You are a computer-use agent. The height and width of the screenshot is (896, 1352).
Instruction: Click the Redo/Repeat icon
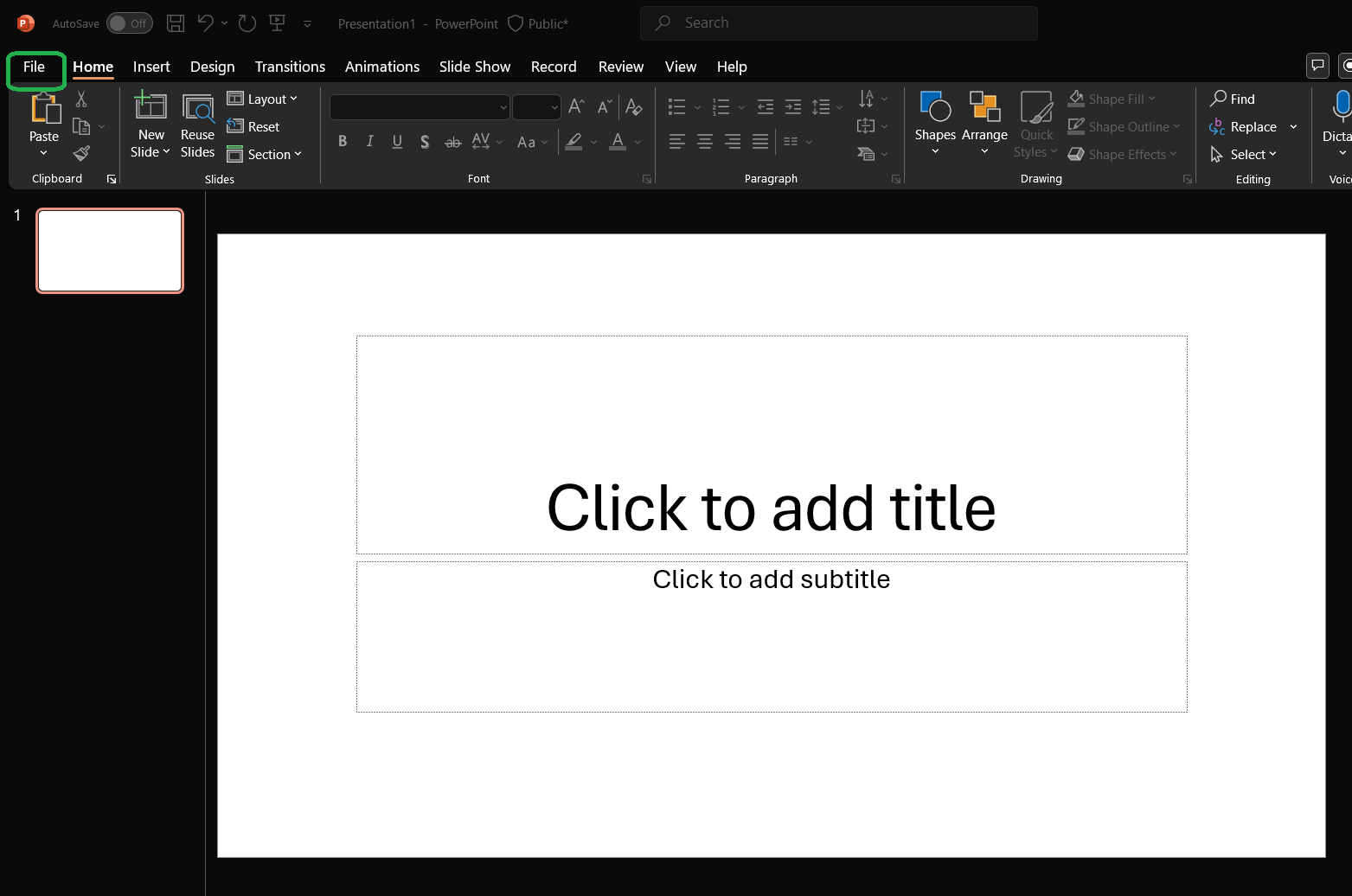(x=247, y=23)
